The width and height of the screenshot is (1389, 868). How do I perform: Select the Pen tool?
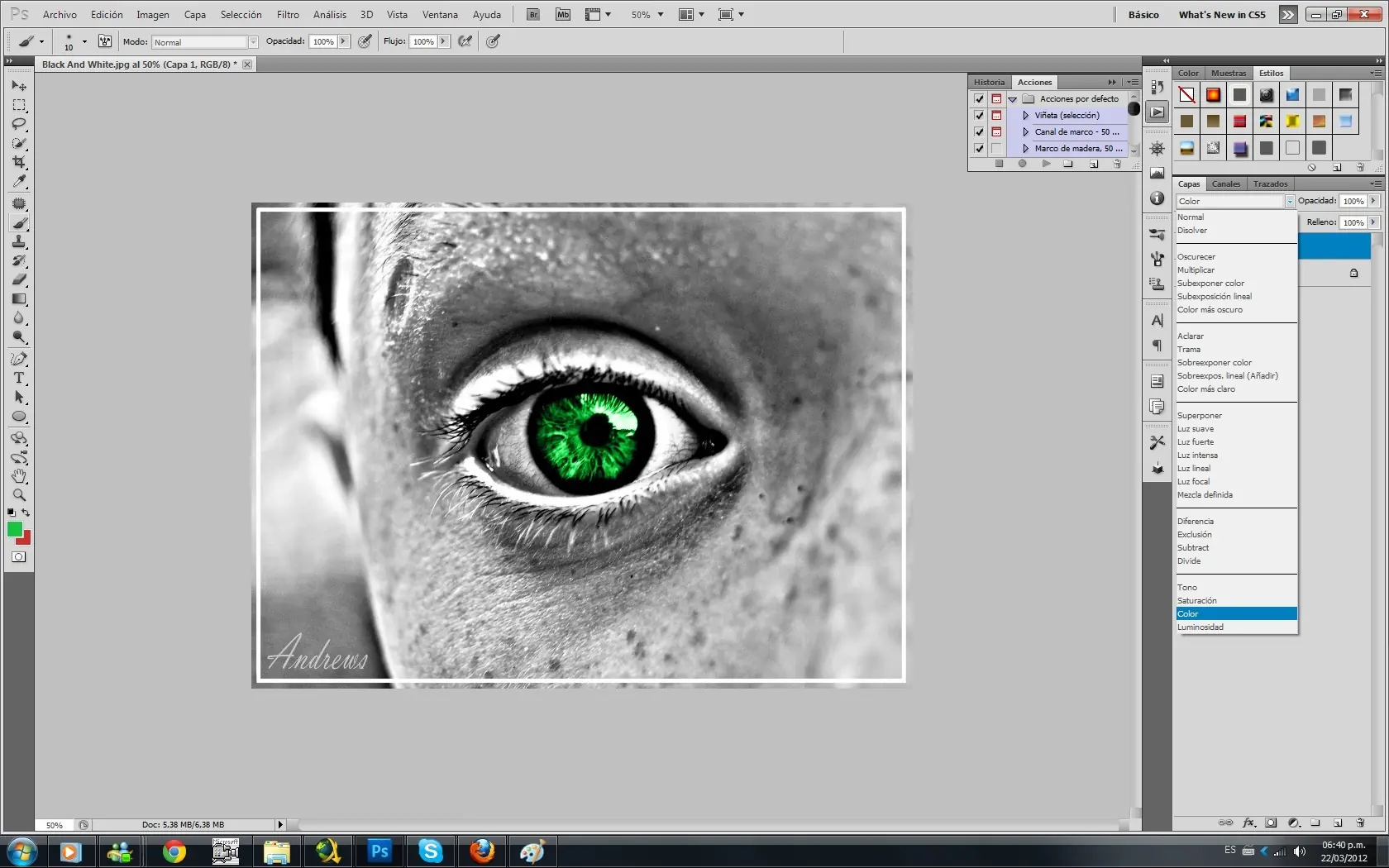click(19, 359)
